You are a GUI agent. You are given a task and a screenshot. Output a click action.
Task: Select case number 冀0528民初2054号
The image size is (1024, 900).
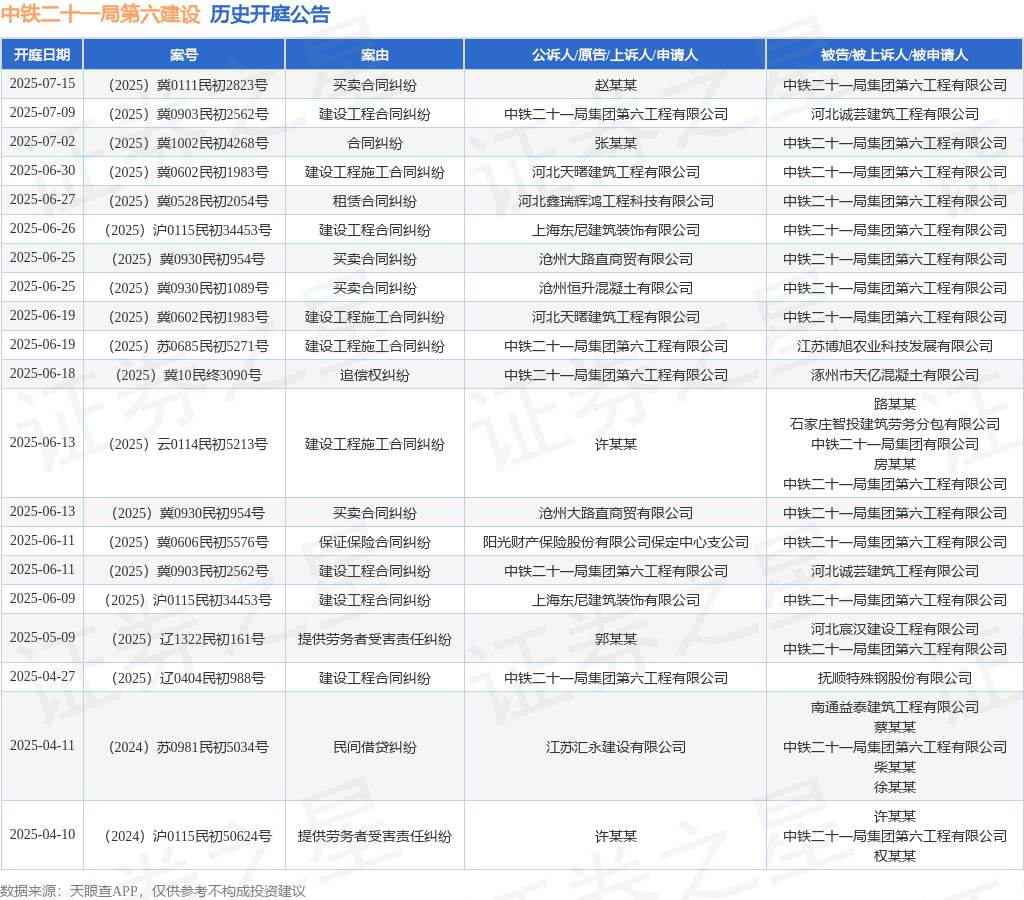212,201
